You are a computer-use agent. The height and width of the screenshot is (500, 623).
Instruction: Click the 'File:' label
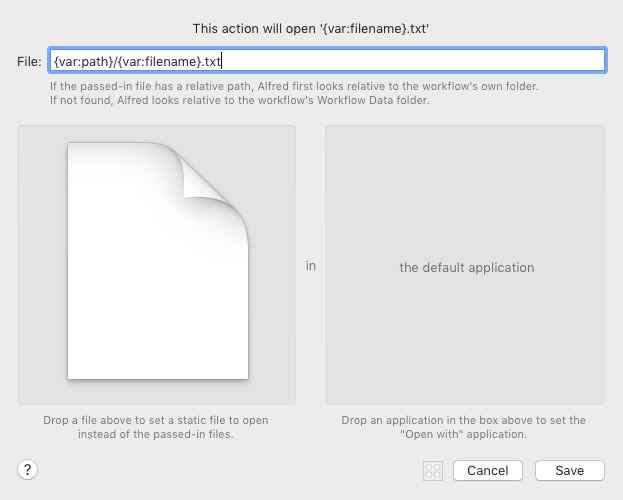(29, 62)
